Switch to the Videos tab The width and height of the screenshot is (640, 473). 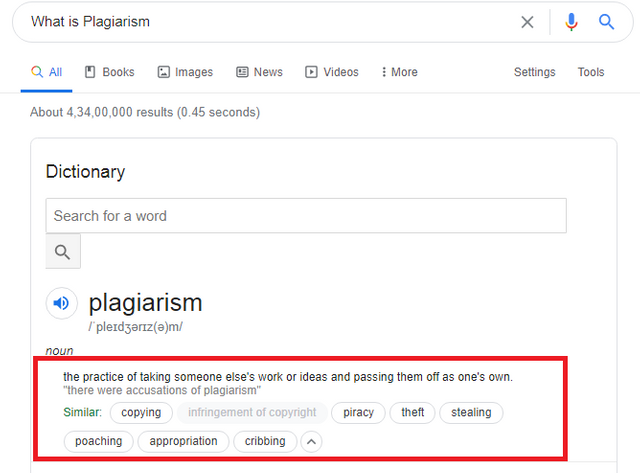(332, 72)
